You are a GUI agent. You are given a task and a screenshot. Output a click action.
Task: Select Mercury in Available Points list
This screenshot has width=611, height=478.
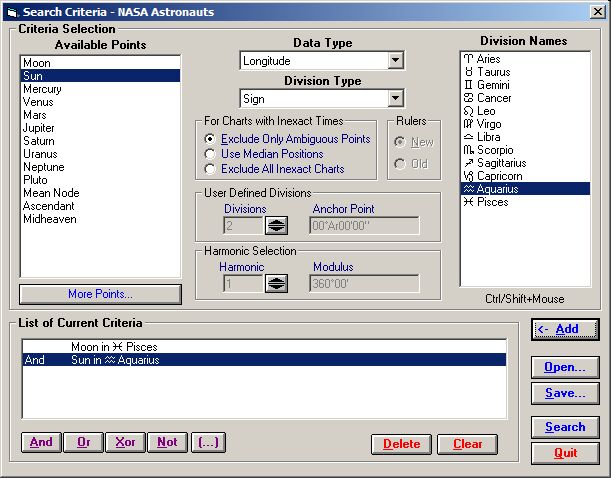42,89
